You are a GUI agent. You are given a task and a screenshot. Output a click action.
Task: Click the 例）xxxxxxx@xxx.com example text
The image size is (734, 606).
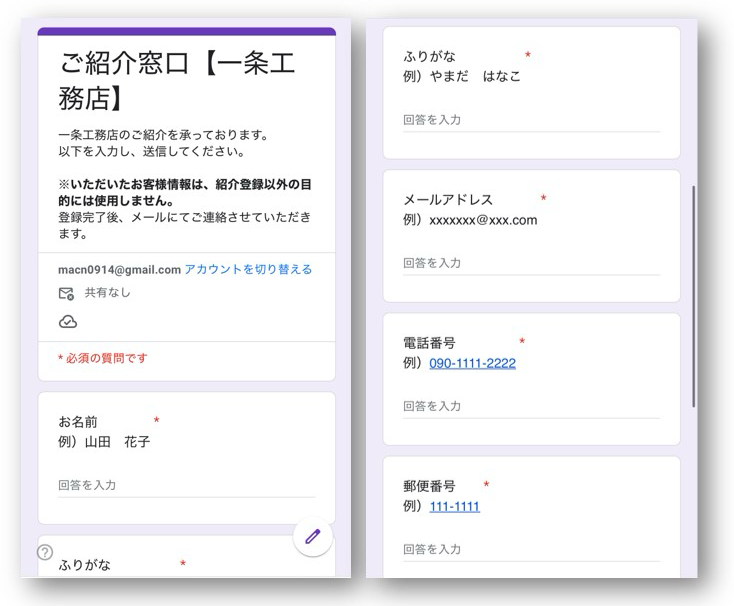point(470,220)
